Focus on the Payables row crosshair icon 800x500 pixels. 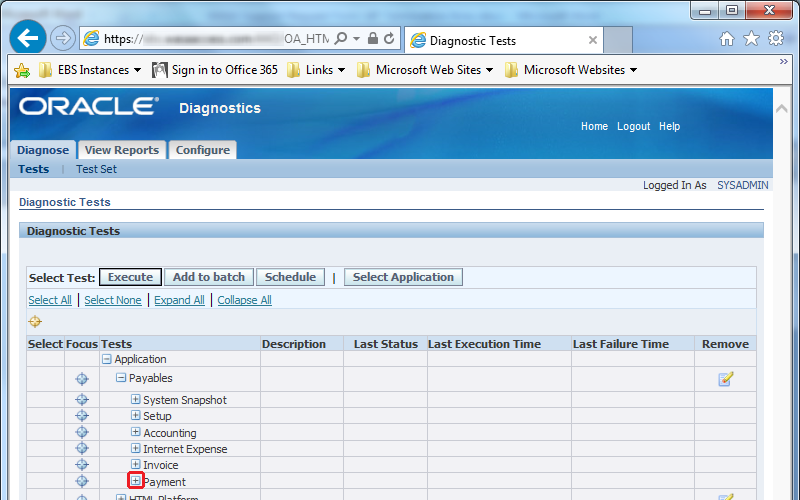point(82,379)
